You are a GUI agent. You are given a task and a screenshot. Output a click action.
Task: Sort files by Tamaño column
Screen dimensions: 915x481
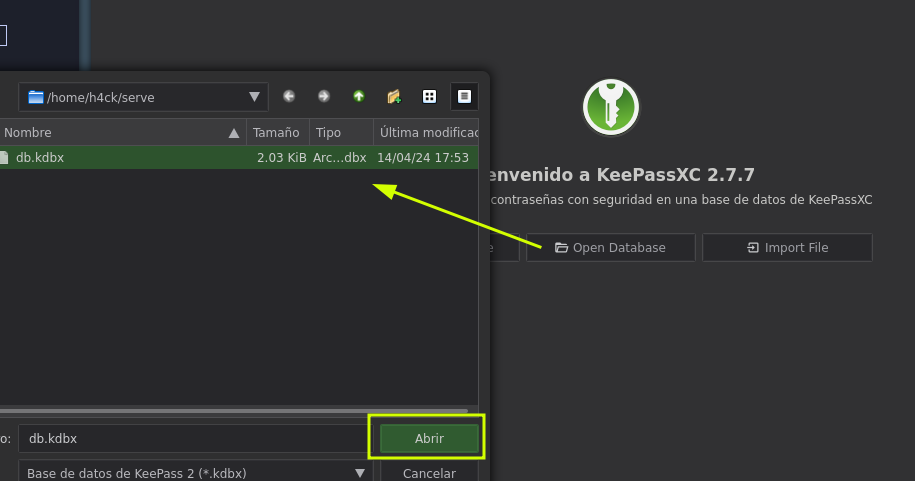pos(276,133)
